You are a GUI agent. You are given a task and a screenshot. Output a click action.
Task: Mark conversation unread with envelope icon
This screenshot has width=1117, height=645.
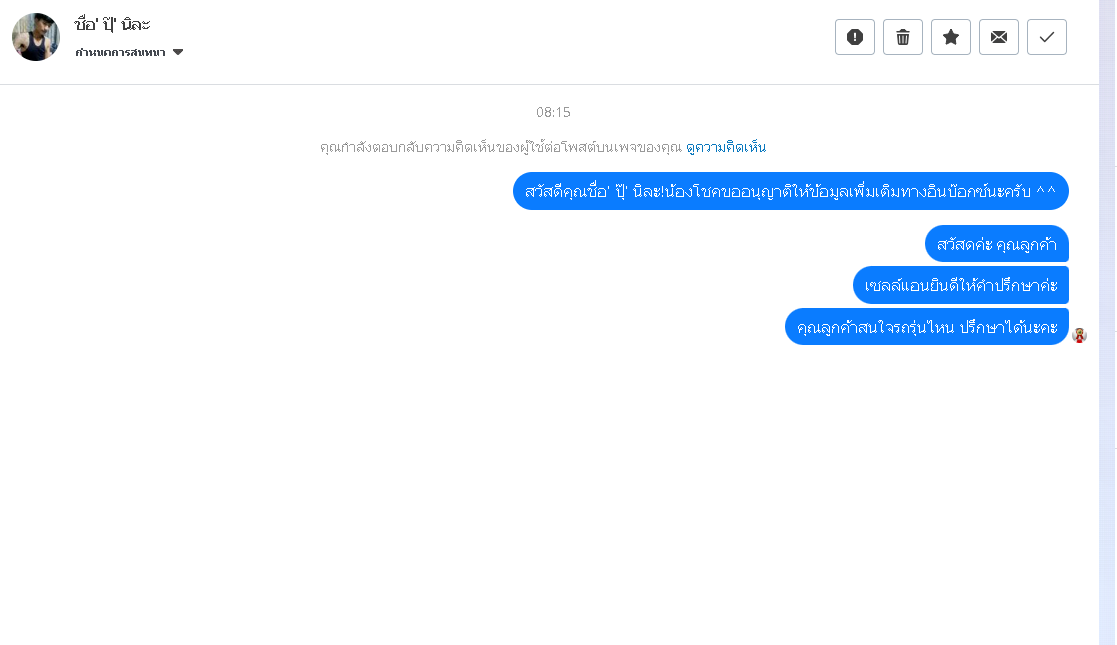(x=999, y=37)
